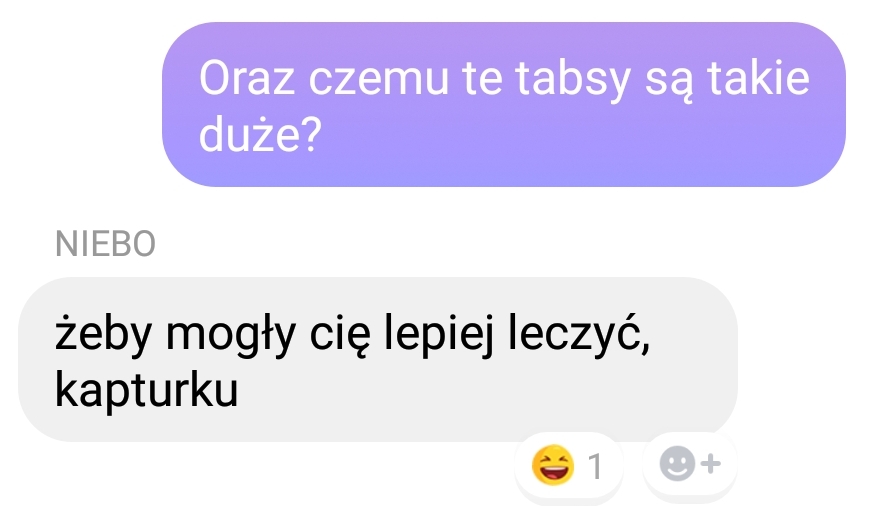This screenshot has width=891, height=506.
Task: Tap the plus sign beside gray smiley
Action: pyautogui.click(x=711, y=464)
